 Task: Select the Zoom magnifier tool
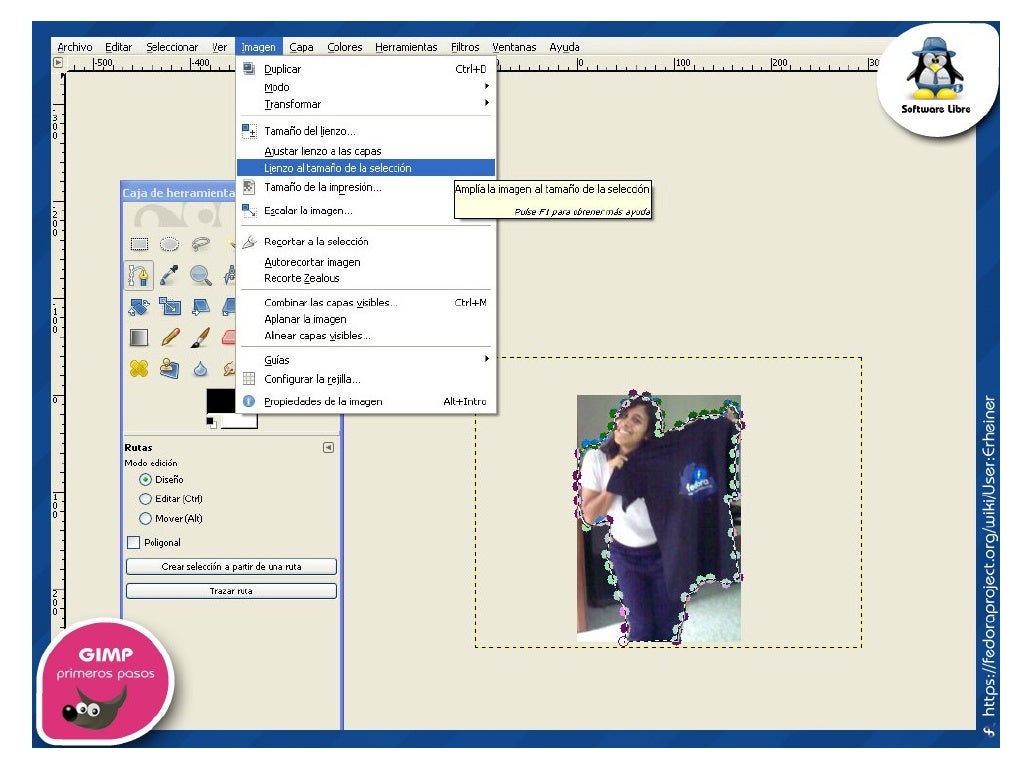coord(201,275)
